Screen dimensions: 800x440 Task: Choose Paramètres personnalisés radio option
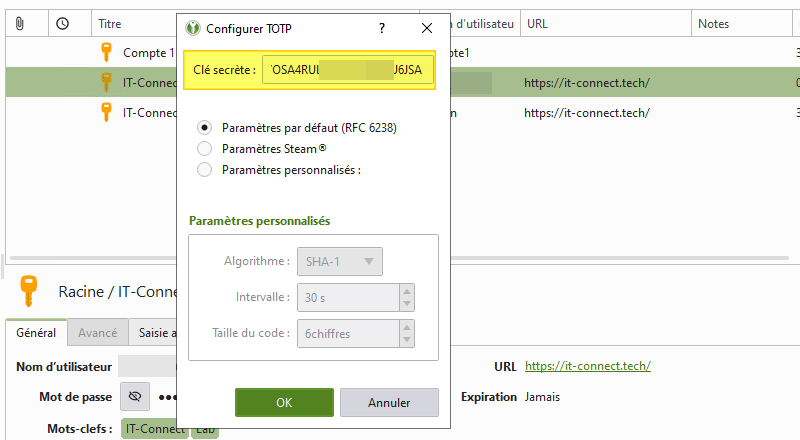click(x=205, y=170)
